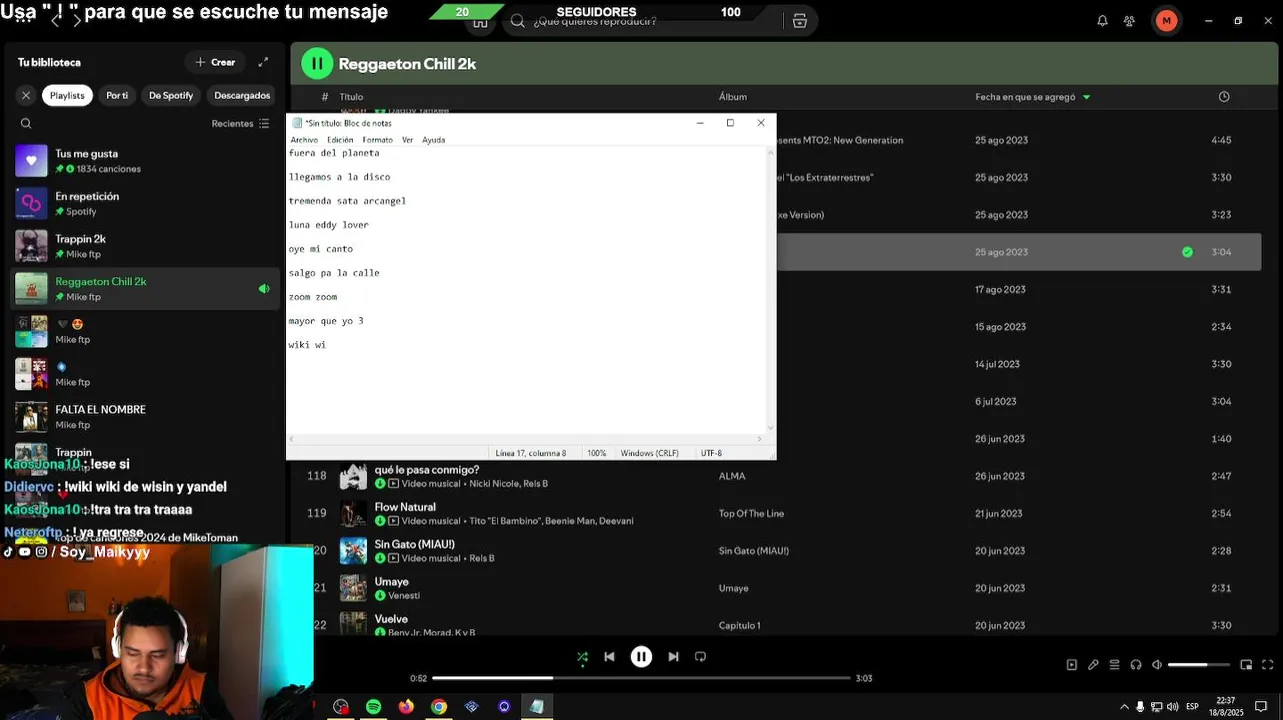This screenshot has height=720, width=1283.
Task: Pause the Reggaeton Chill 2k playlist header button
Action: 317,63
